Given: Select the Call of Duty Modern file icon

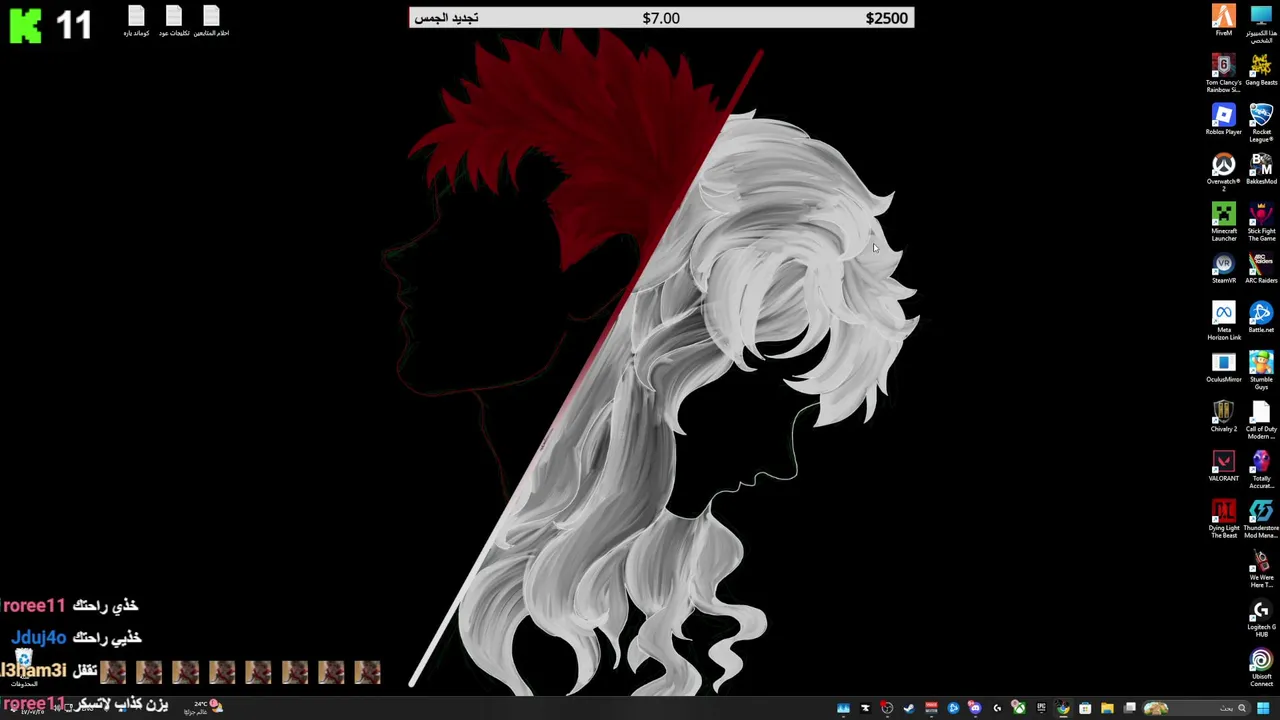Looking at the screenshot, I should [x=1261, y=420].
